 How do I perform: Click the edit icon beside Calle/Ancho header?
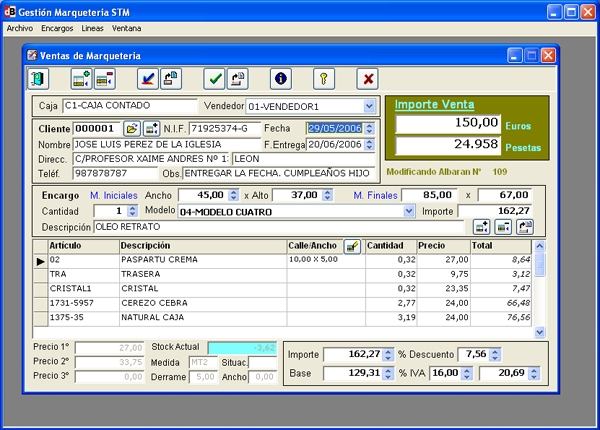351,246
